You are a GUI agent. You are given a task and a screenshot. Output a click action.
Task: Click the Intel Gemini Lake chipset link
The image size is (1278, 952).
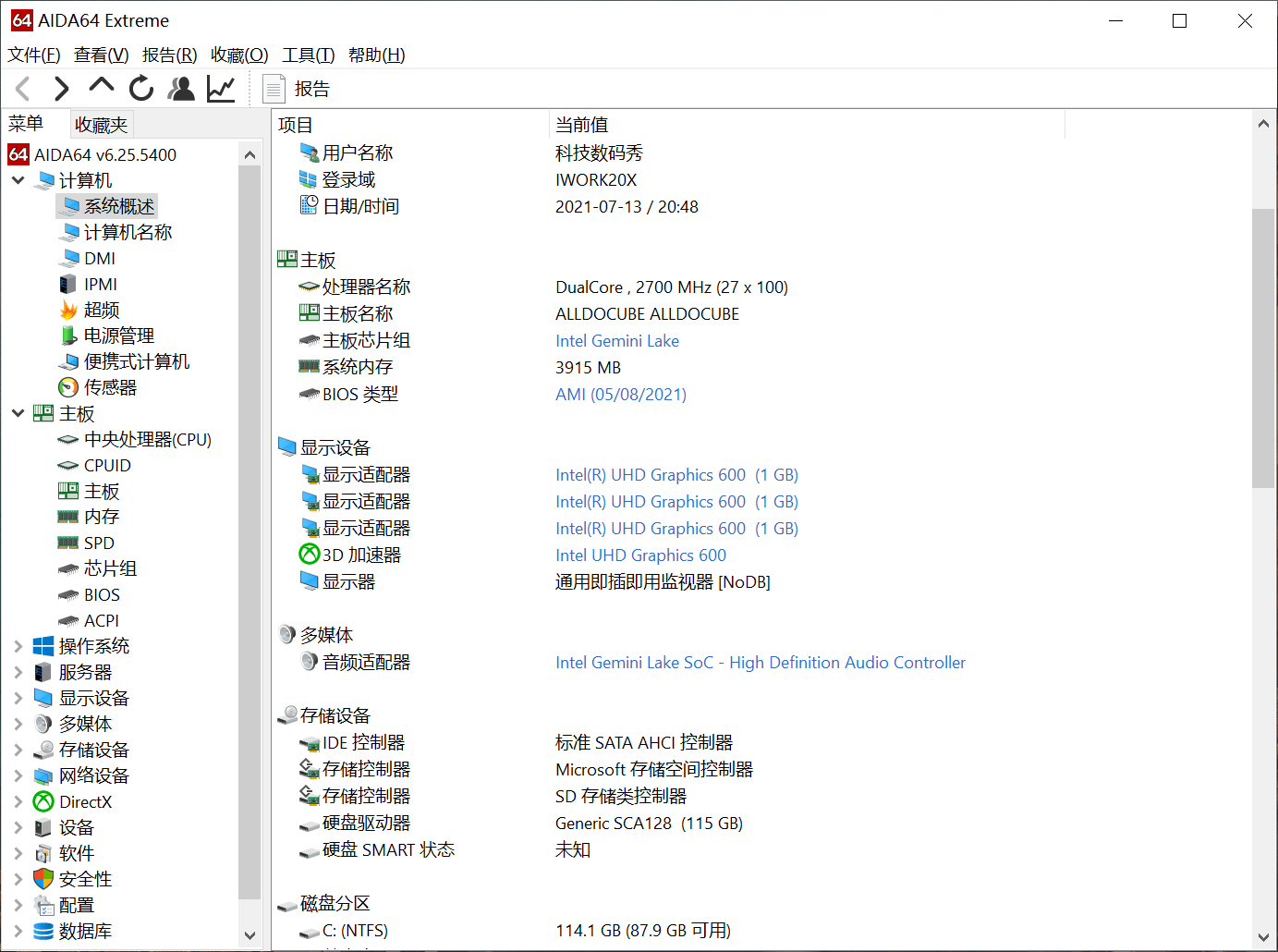pos(617,341)
